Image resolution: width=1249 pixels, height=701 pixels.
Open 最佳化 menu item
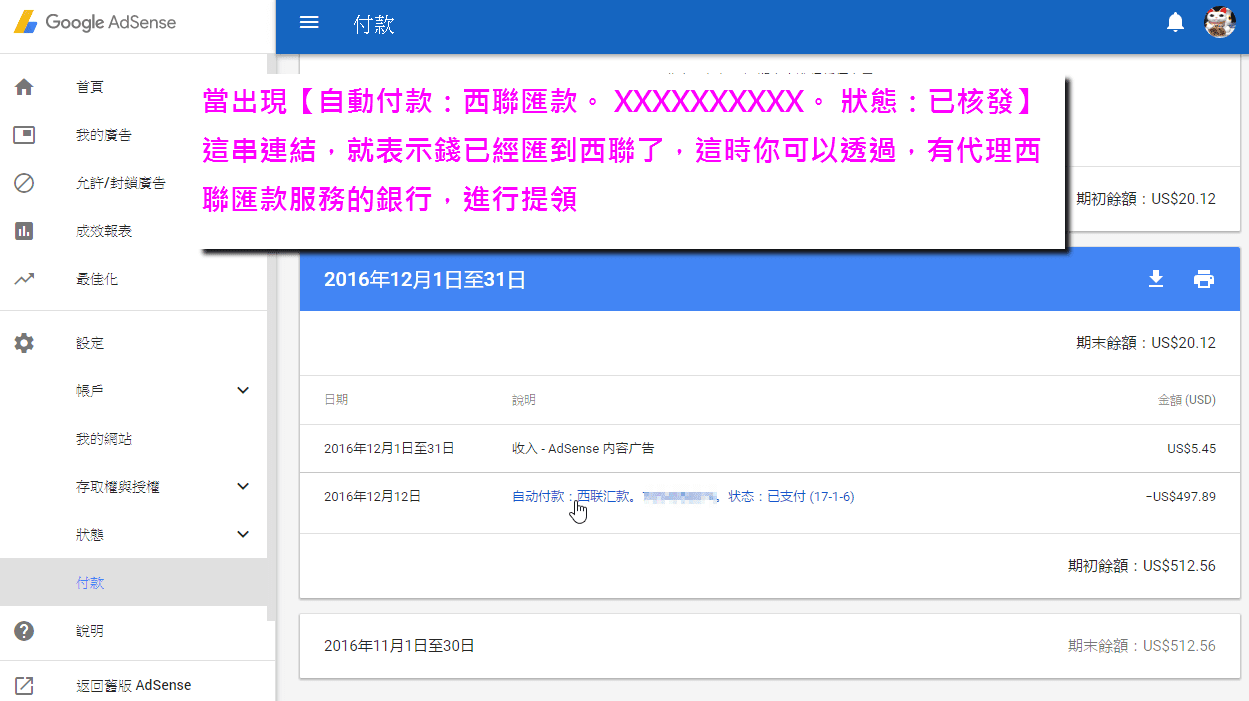tap(97, 279)
